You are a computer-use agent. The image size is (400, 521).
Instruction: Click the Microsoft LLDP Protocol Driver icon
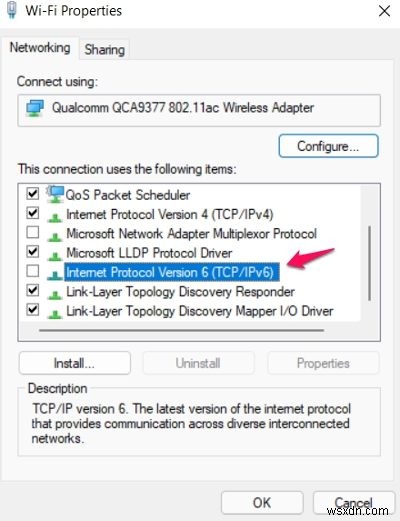(55, 256)
